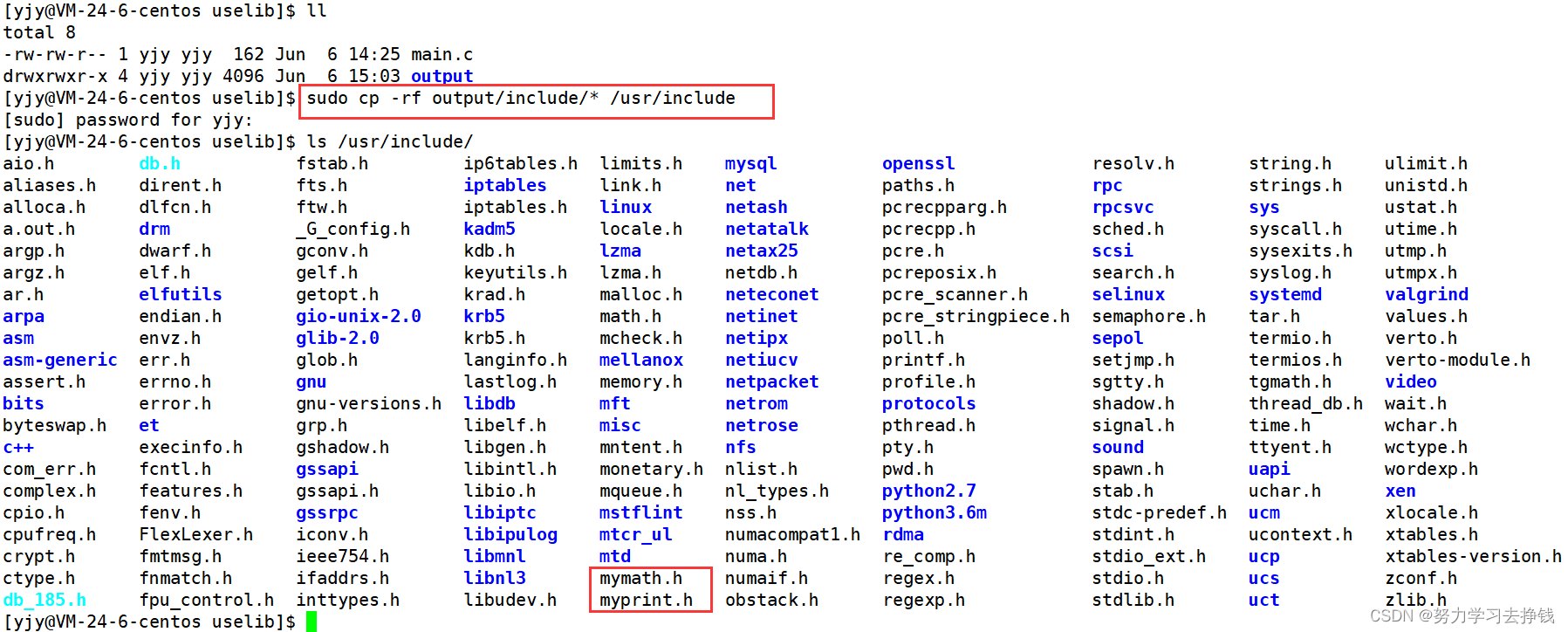Screen dimensions: 1568x632
Task: Click the 'mtcr_ul' directory
Action: coord(636,535)
